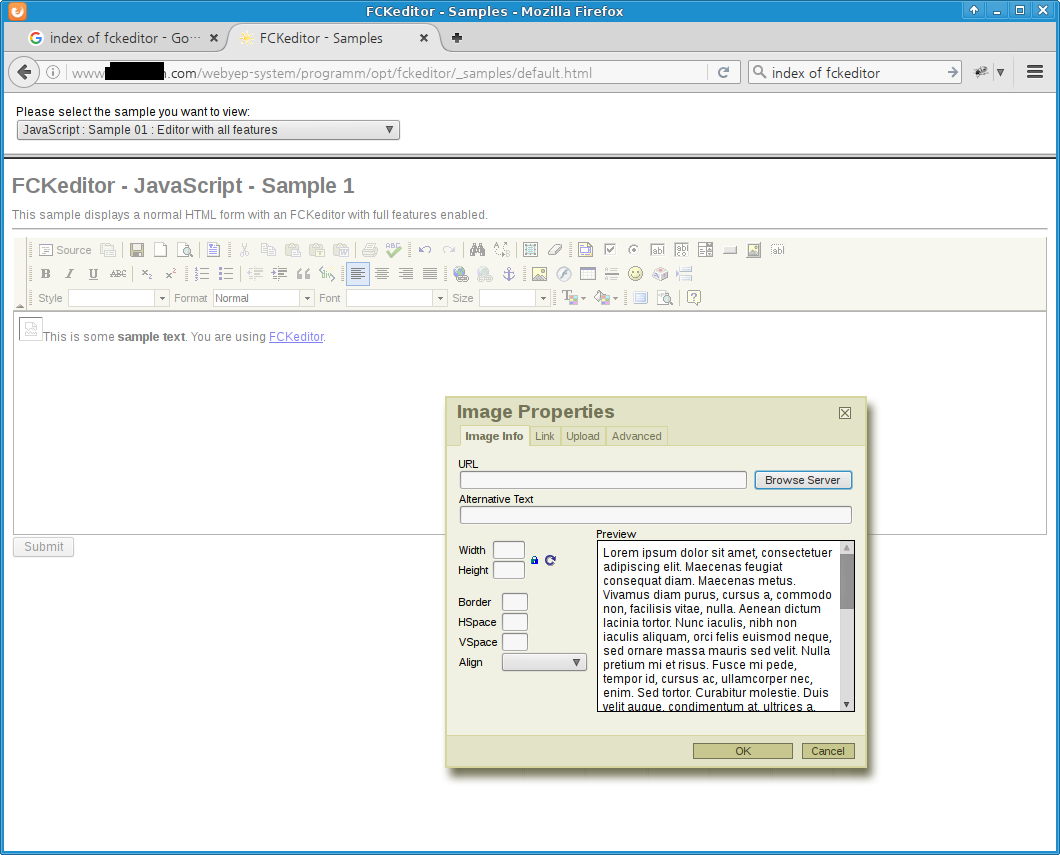This screenshot has height=855, width=1060.
Task: Click the Replace icon
Action: click(x=502, y=250)
